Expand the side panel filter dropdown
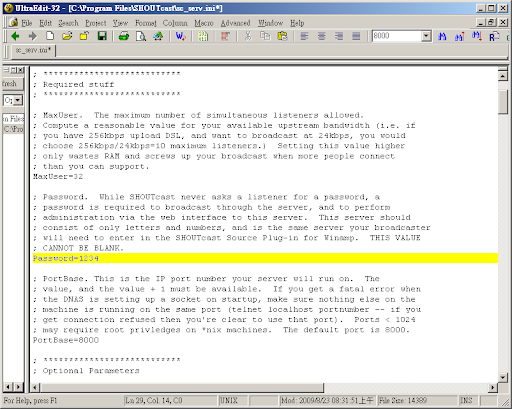The height and width of the screenshot is (409, 512). (x=18, y=100)
